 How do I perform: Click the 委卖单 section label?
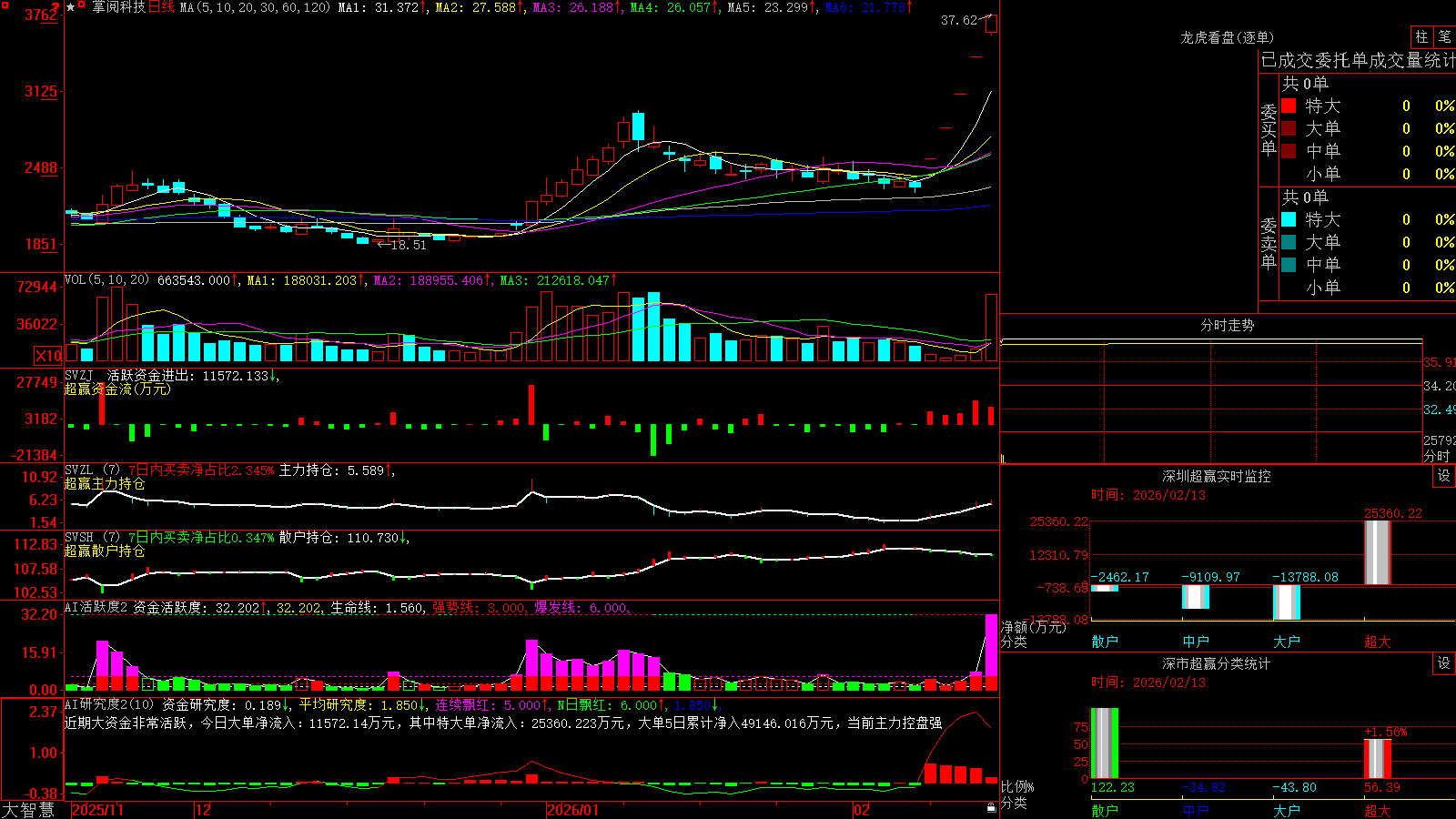(x=1269, y=243)
